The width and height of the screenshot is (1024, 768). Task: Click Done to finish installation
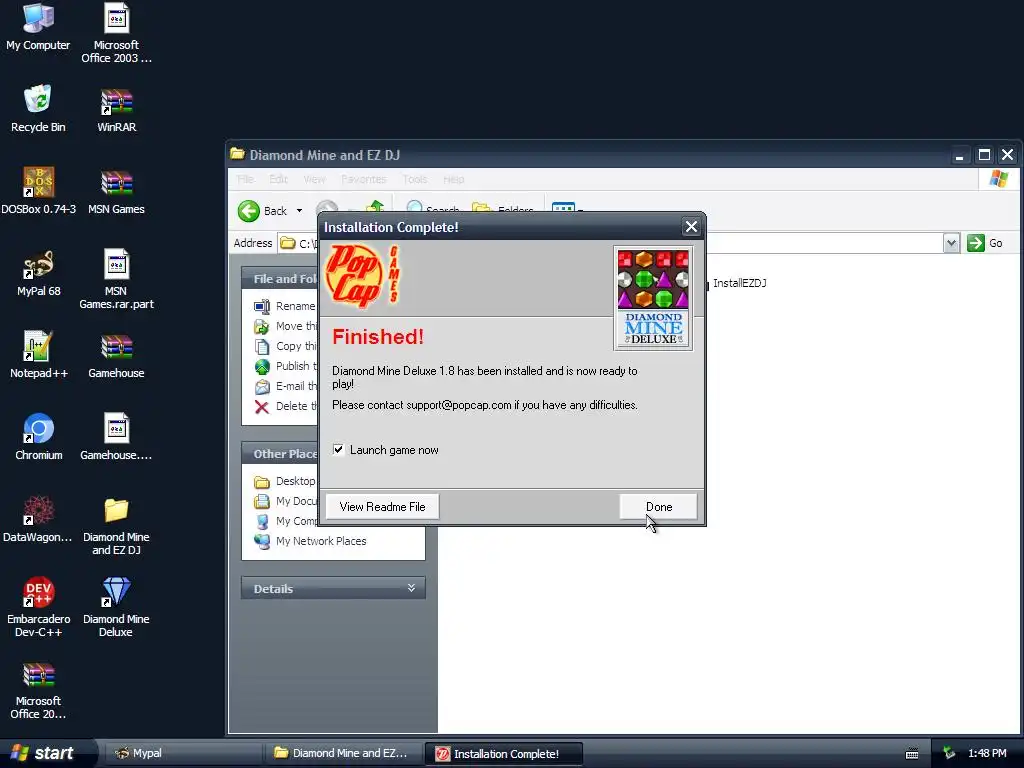coord(658,507)
